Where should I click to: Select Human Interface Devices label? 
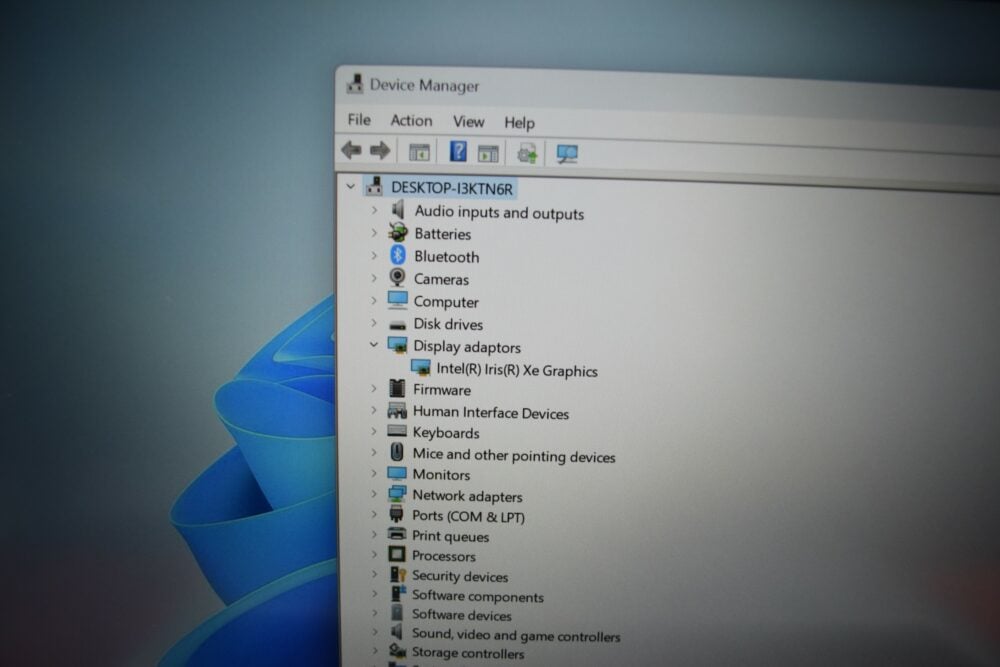(x=490, y=413)
